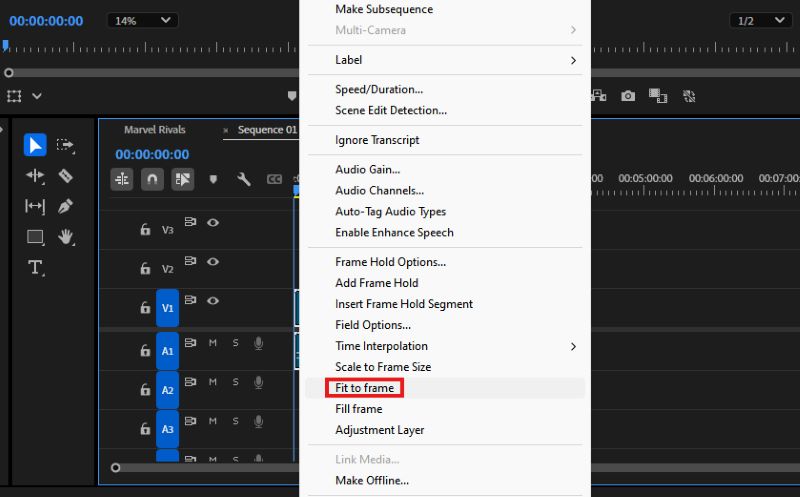
Task: Select the Type tool
Action: pyautogui.click(x=35, y=267)
